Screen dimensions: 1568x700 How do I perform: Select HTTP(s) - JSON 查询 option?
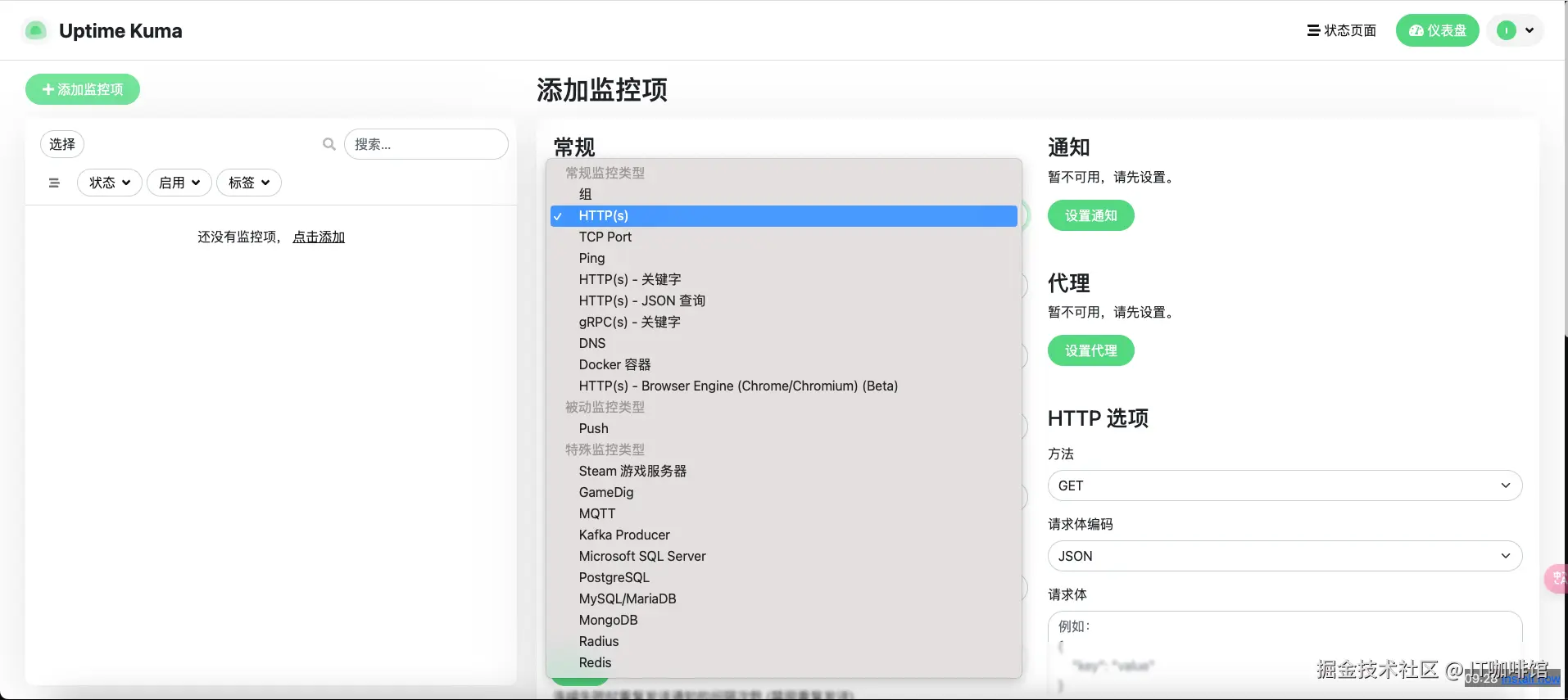(784, 300)
